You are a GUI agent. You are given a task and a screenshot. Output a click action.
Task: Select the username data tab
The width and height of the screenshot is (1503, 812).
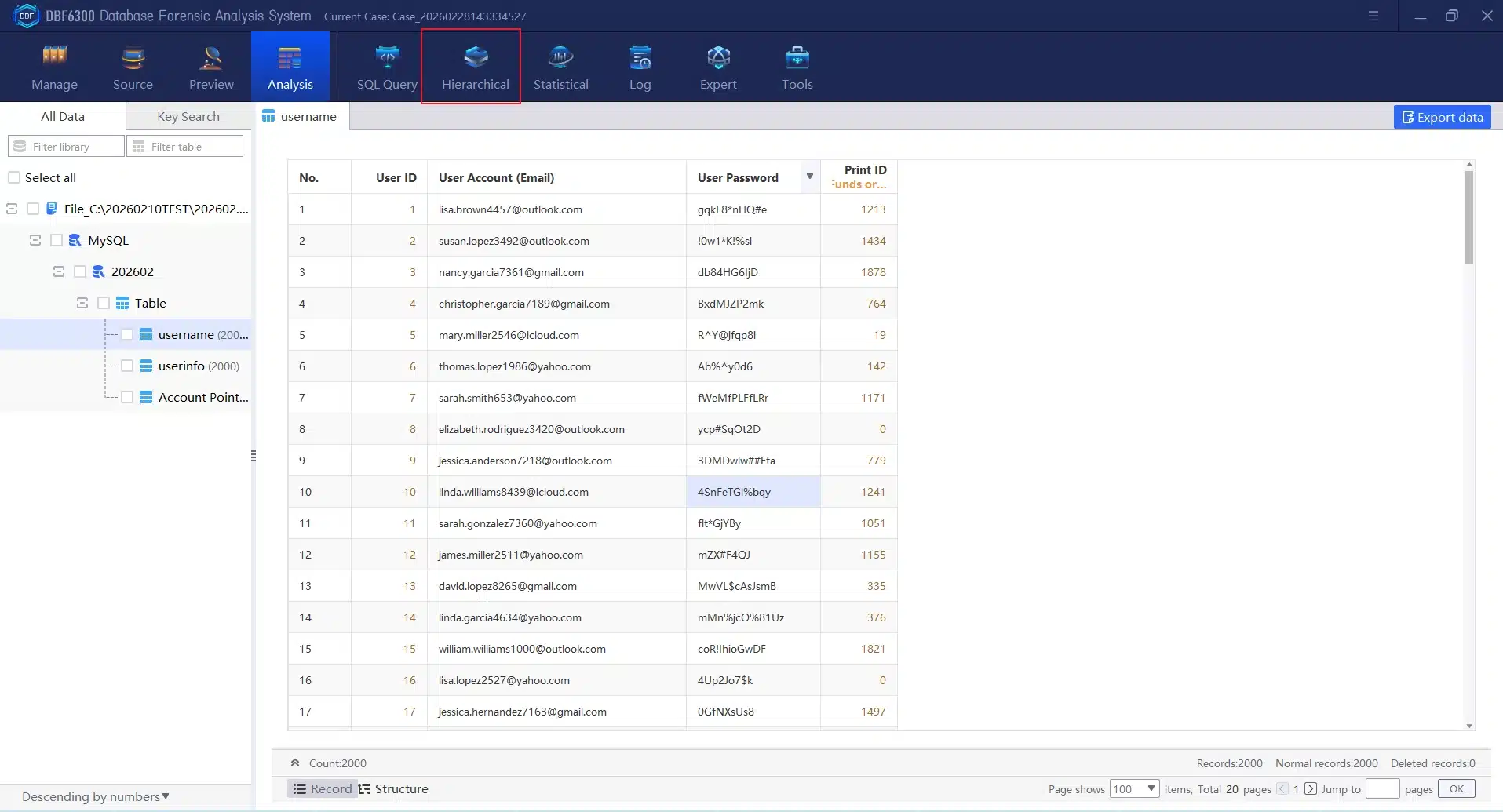coord(306,116)
